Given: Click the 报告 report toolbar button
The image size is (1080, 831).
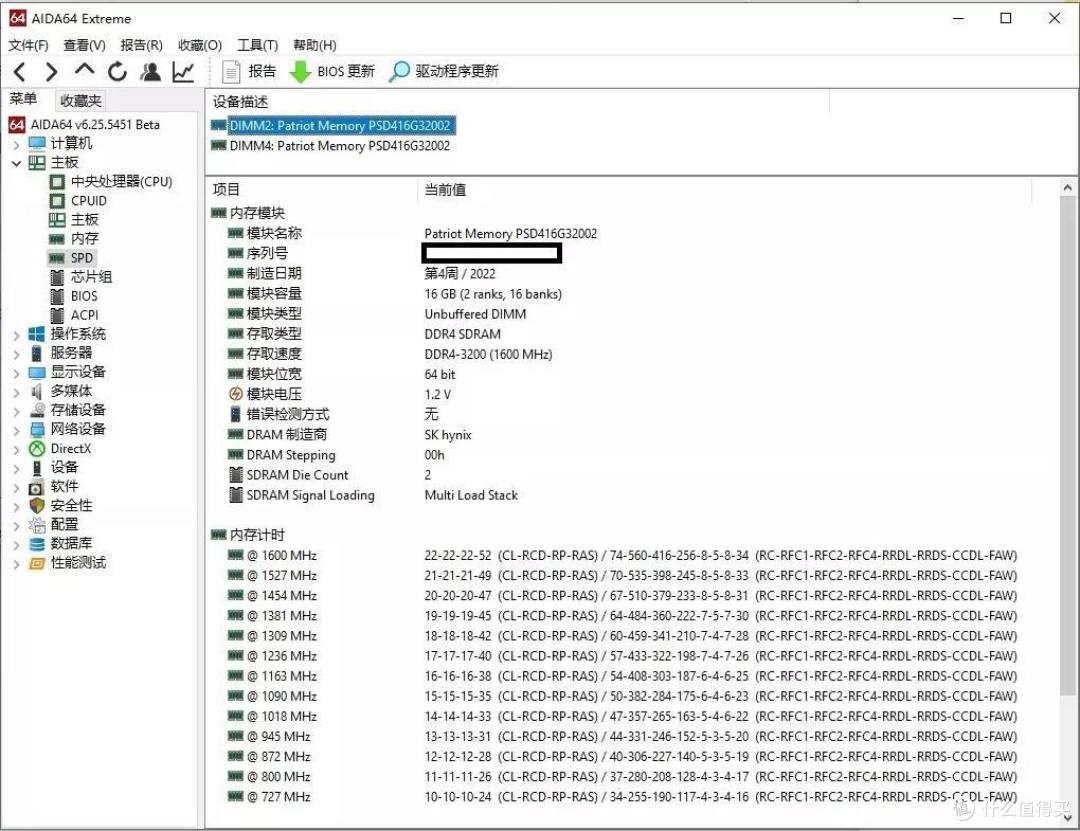Looking at the screenshot, I should coord(249,72).
